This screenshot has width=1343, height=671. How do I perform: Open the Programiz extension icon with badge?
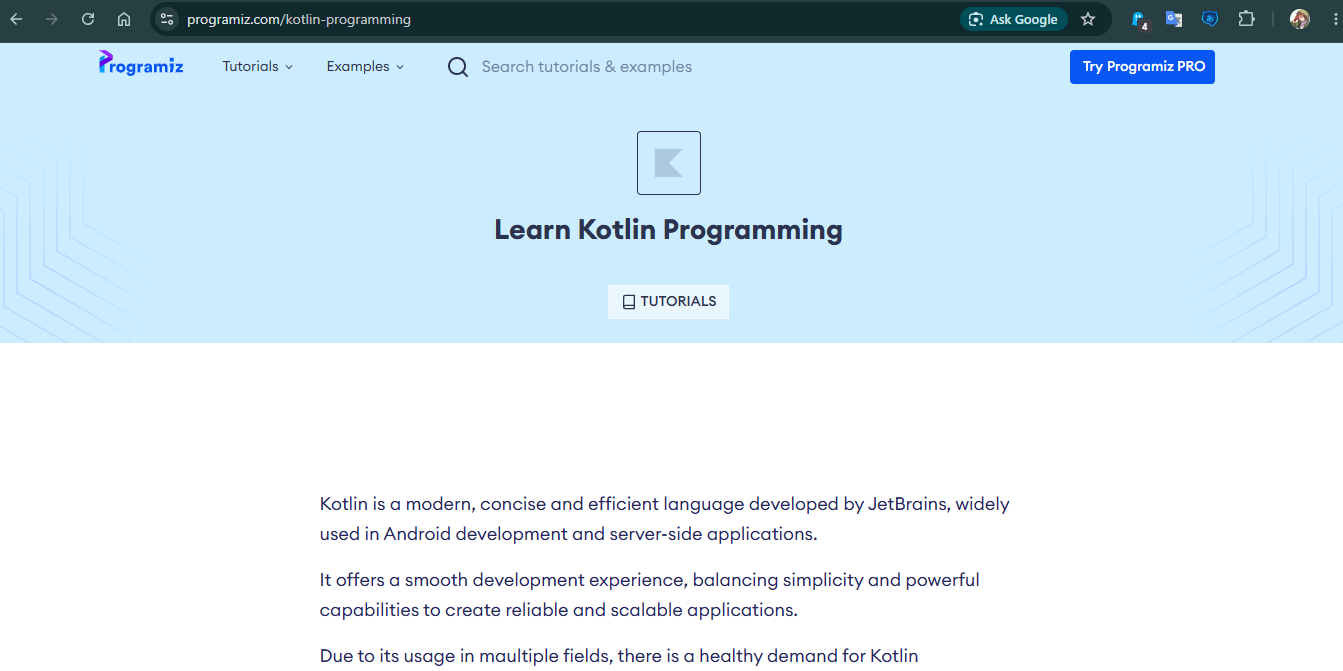pos(1139,19)
